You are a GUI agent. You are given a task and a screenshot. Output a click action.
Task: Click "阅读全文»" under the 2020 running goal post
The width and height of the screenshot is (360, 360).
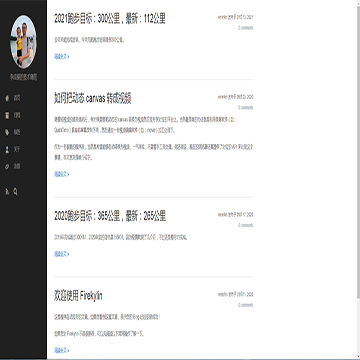[62, 254]
